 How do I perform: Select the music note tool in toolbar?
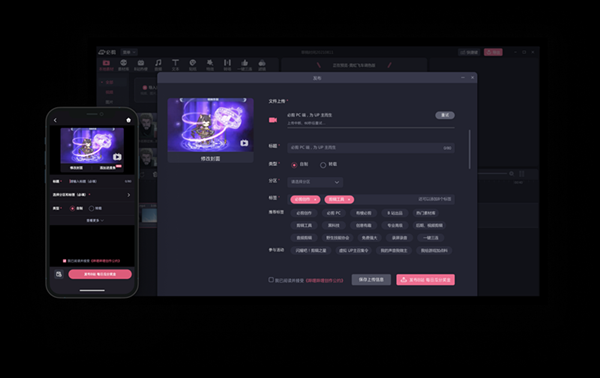coord(158,63)
